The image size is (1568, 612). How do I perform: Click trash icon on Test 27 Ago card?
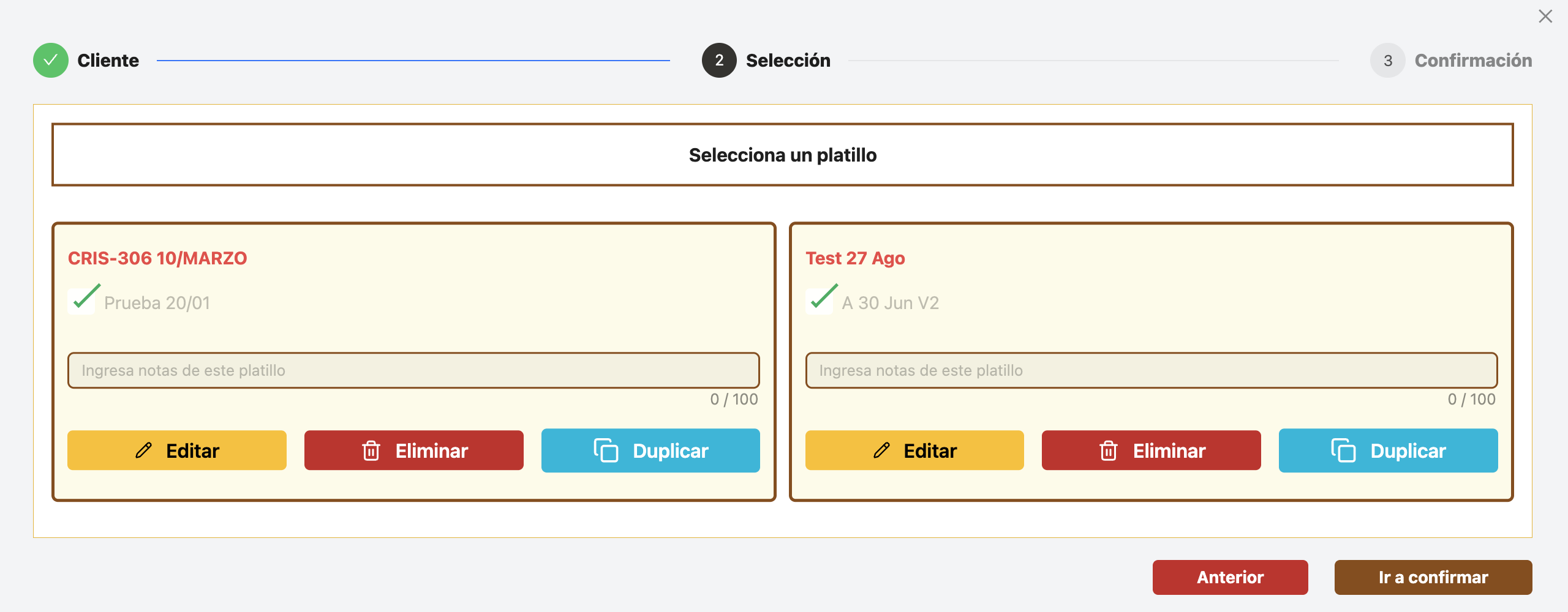1109,450
